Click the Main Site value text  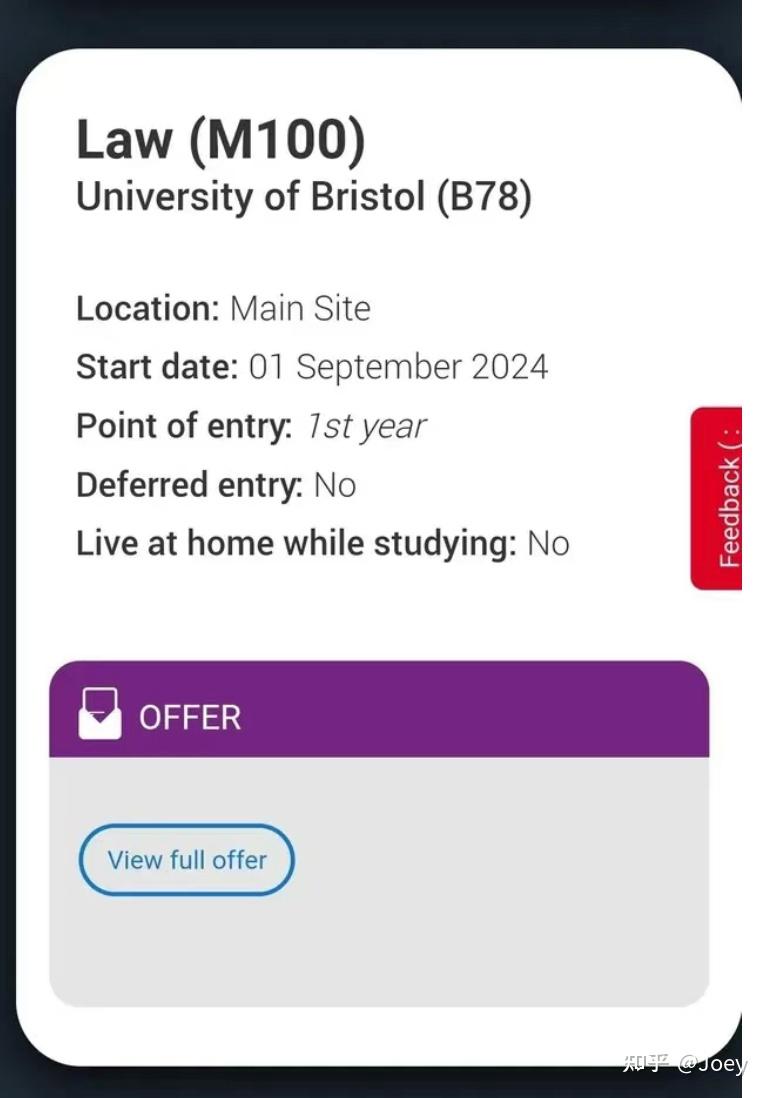[x=300, y=308]
